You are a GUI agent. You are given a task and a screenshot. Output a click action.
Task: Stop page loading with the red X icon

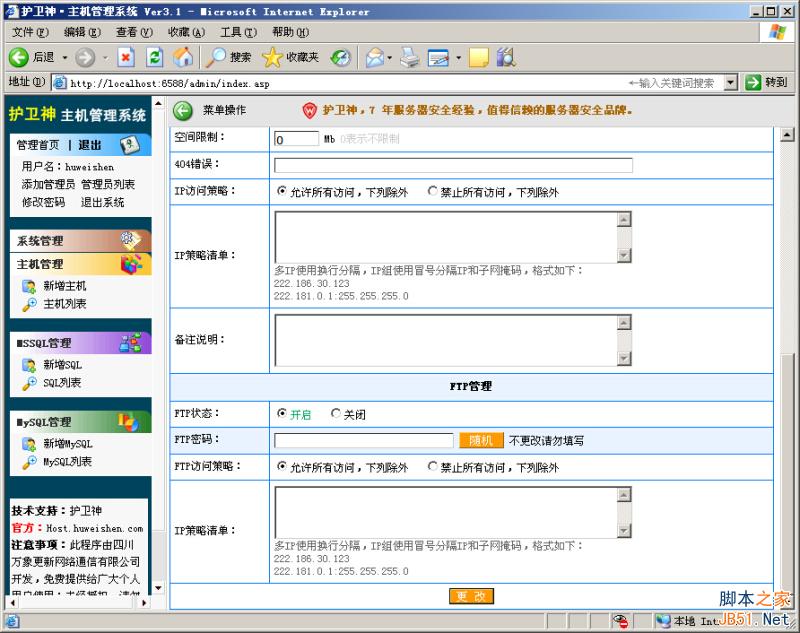tap(126, 57)
